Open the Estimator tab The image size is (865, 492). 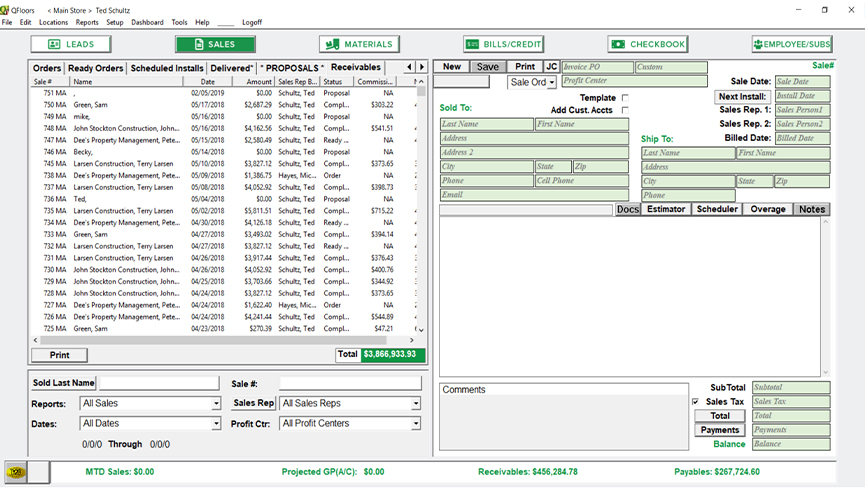coord(666,210)
